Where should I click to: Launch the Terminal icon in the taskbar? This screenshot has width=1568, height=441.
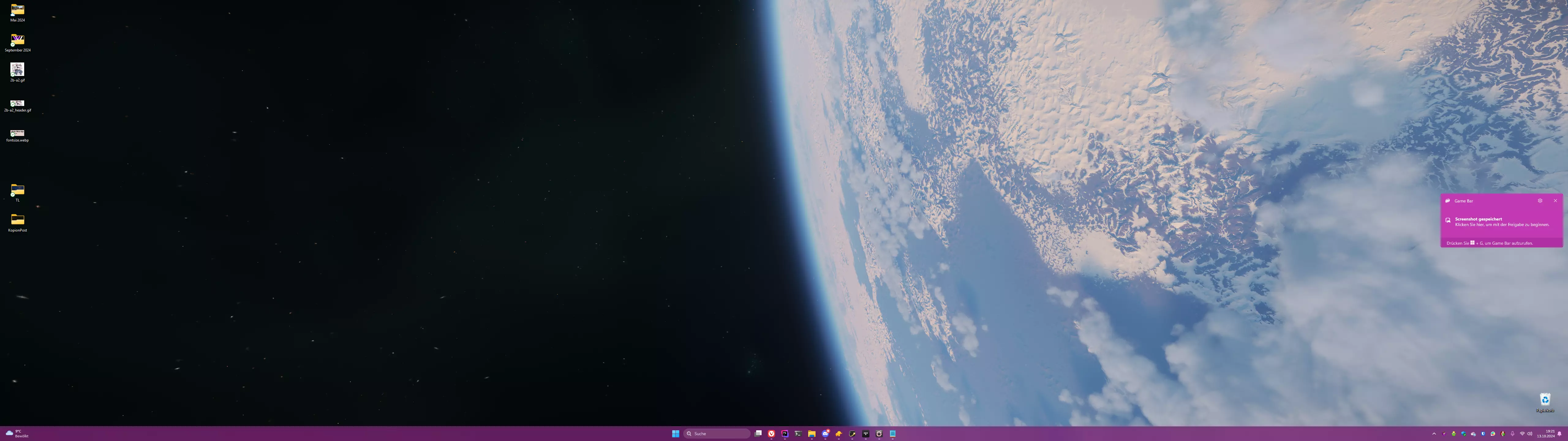click(798, 434)
